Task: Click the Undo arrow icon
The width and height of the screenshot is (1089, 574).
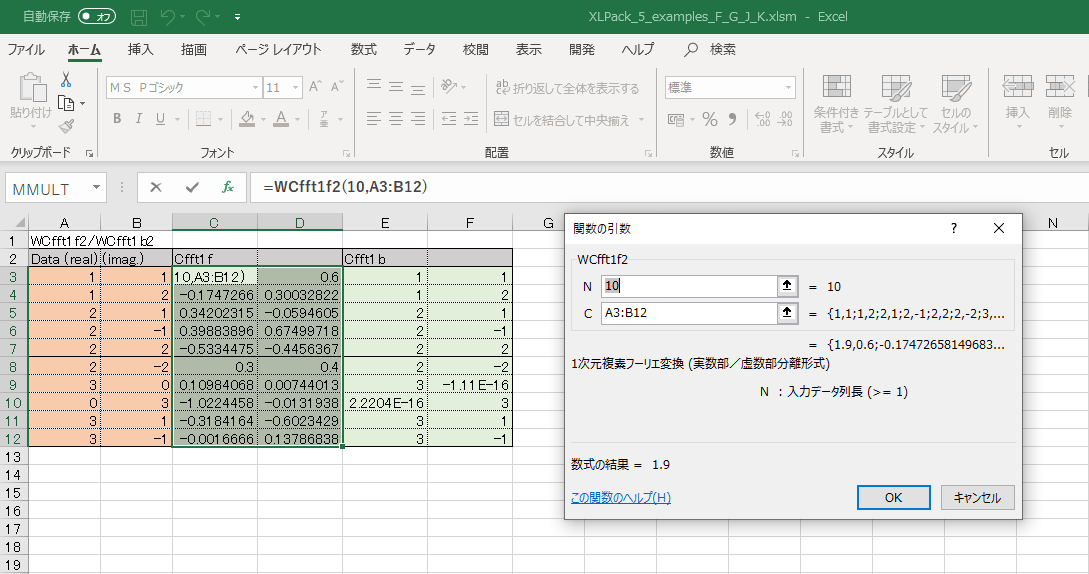Action: tap(167, 17)
